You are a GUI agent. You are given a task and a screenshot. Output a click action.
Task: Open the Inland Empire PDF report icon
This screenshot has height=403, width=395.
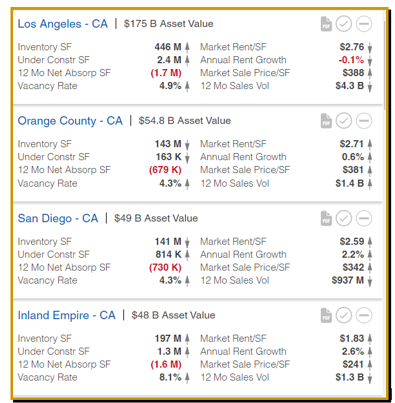click(x=326, y=315)
